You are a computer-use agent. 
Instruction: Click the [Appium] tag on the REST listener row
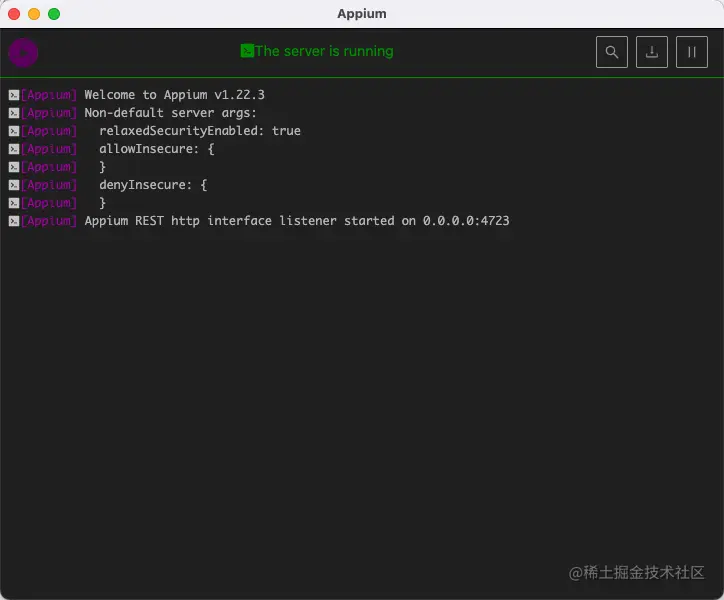[x=48, y=221]
